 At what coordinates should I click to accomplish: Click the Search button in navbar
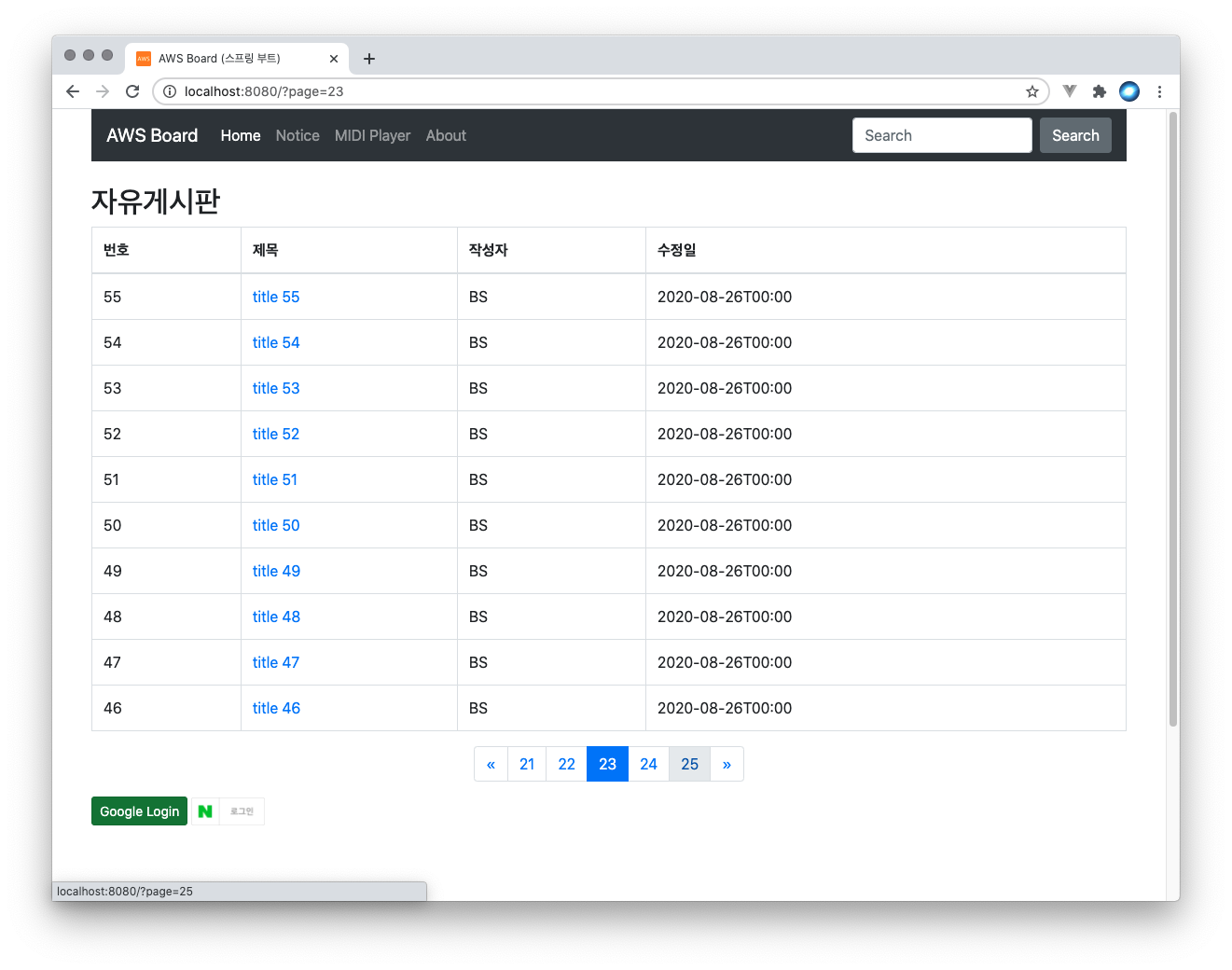pyautogui.click(x=1075, y=135)
